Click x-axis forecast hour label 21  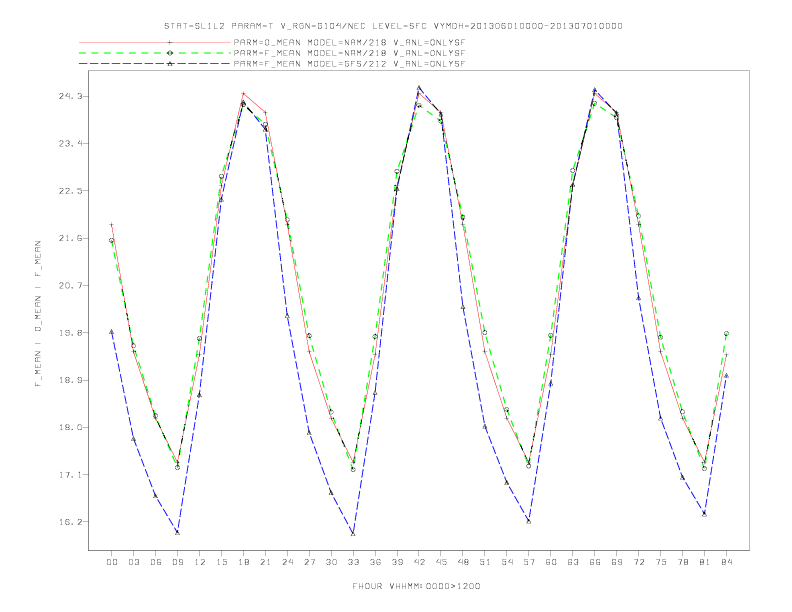265,562
